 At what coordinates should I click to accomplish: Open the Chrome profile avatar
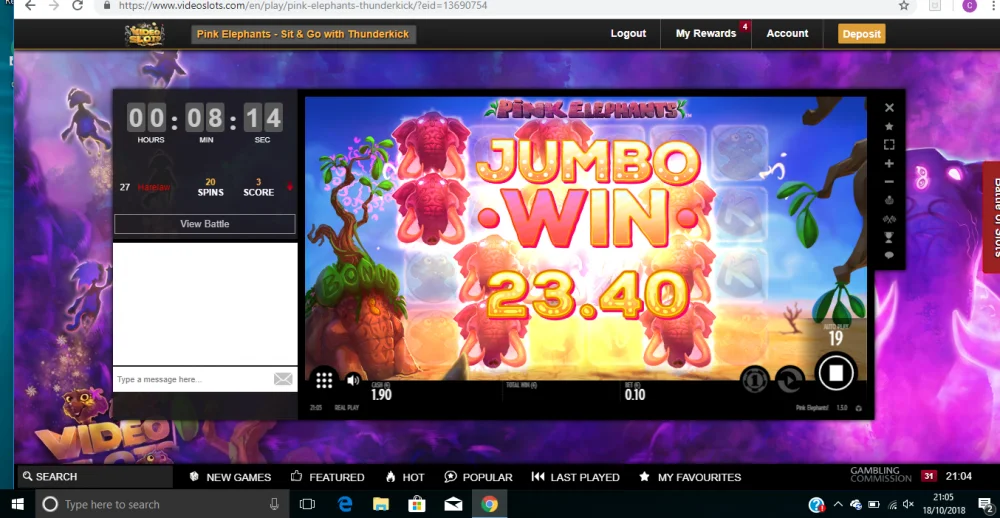[969, 6]
